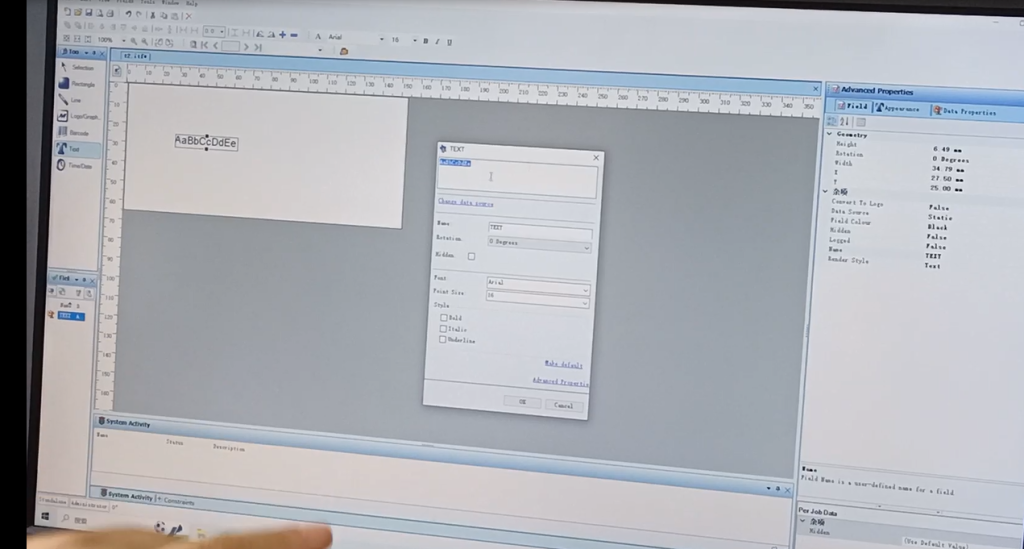Select the Time/Date field tool
The height and width of the screenshot is (549, 1024).
tap(75, 165)
